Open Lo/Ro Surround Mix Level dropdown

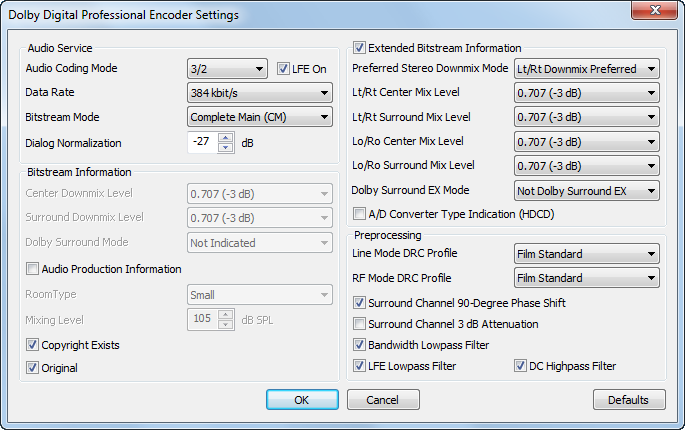point(587,166)
